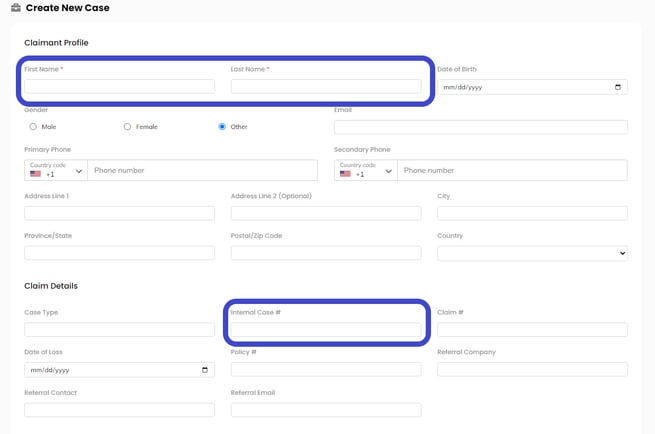
Task: Click the Primary Phone number field
Action: coord(202,170)
